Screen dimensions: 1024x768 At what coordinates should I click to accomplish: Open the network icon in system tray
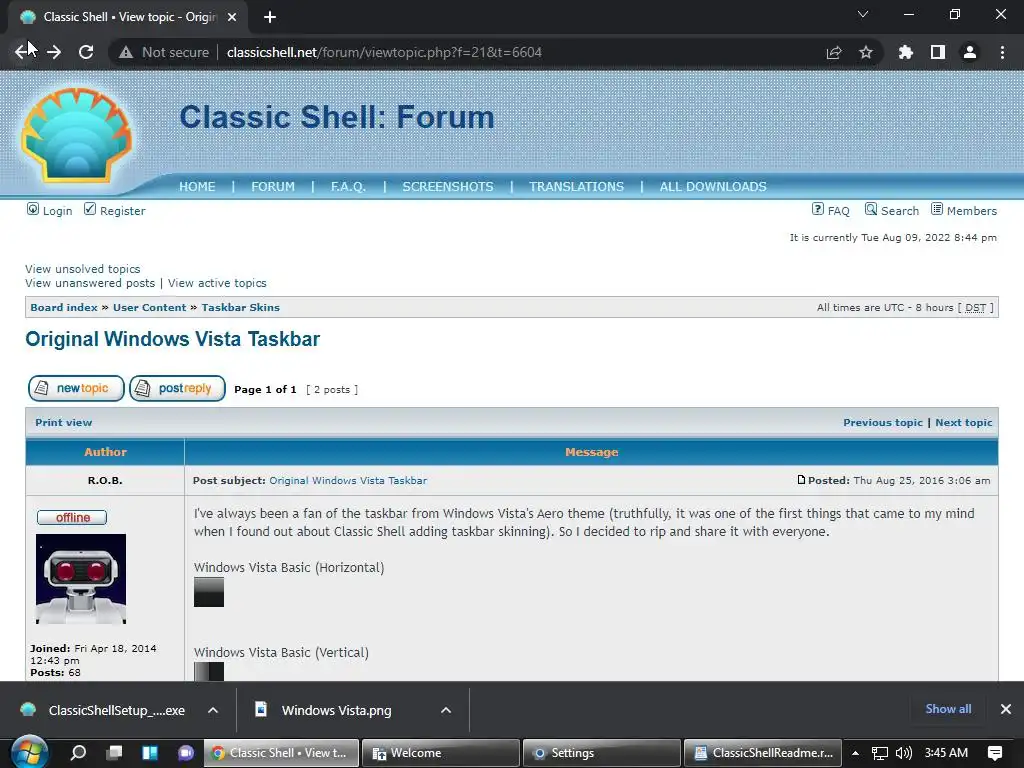880,753
